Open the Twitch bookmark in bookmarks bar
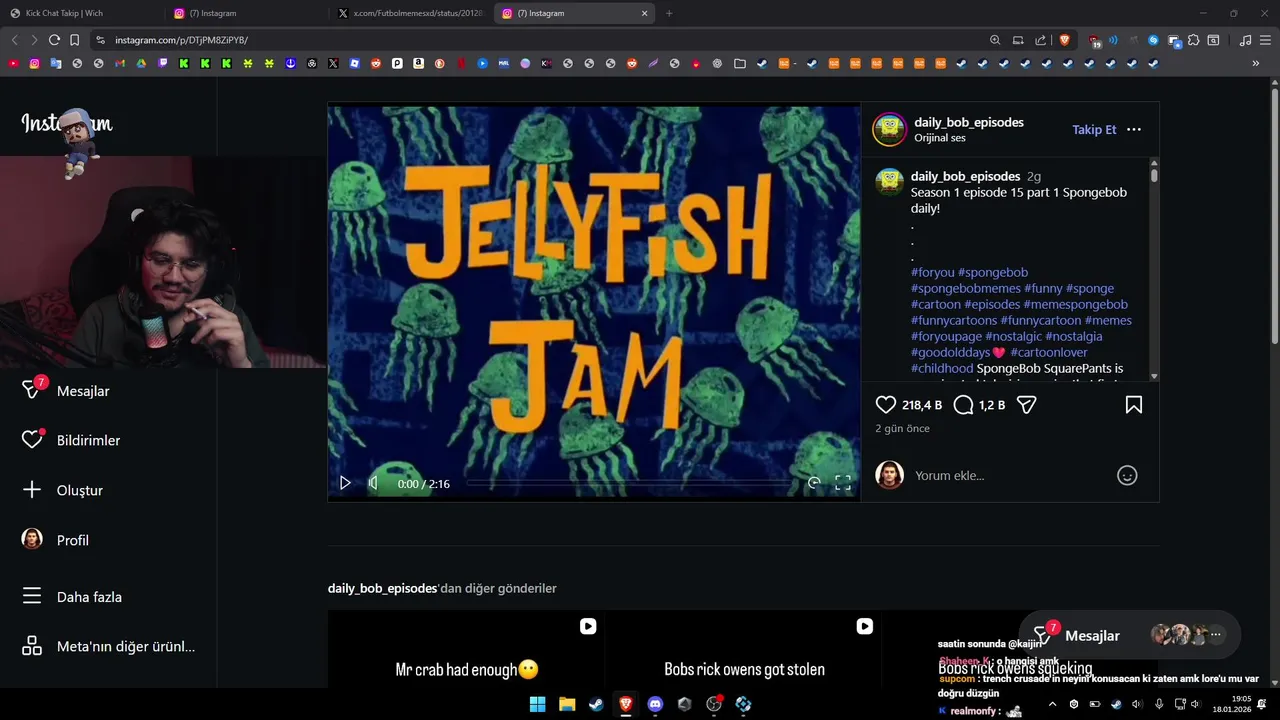Image resolution: width=1280 pixels, height=720 pixels. tap(163, 63)
